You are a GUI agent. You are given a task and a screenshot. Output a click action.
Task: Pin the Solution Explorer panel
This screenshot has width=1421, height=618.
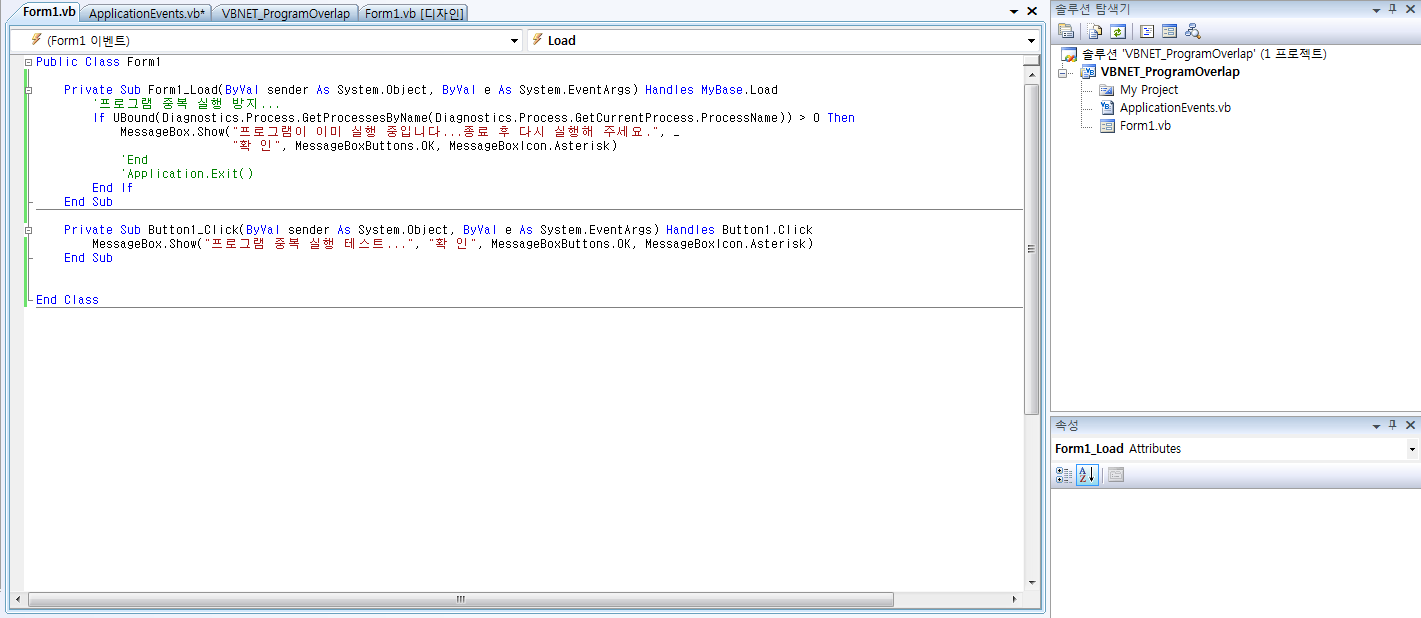coord(1392,9)
